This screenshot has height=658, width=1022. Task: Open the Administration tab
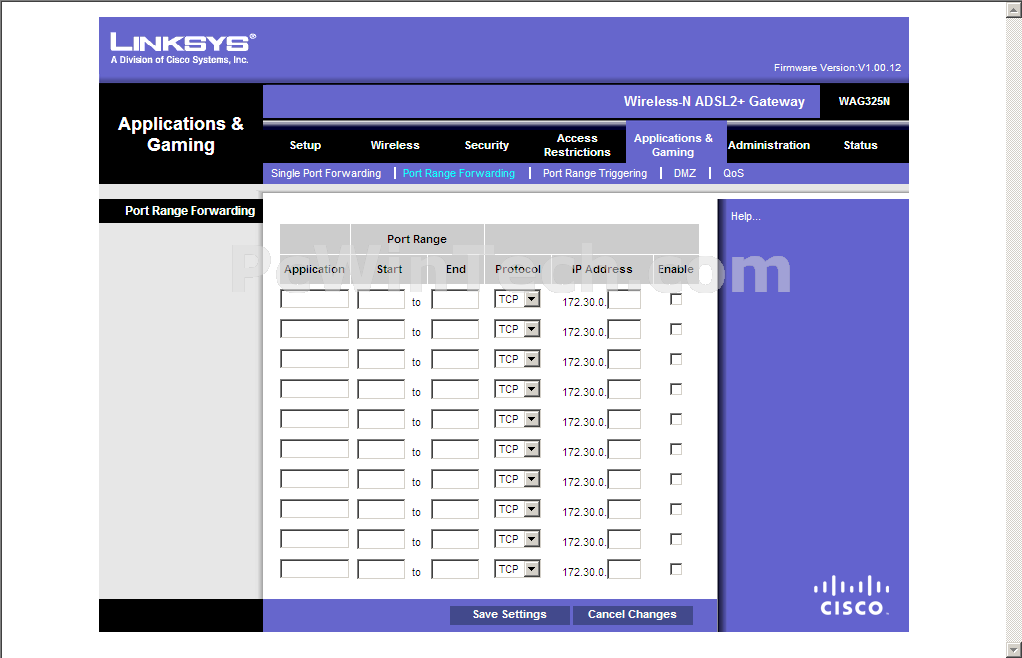(768, 145)
